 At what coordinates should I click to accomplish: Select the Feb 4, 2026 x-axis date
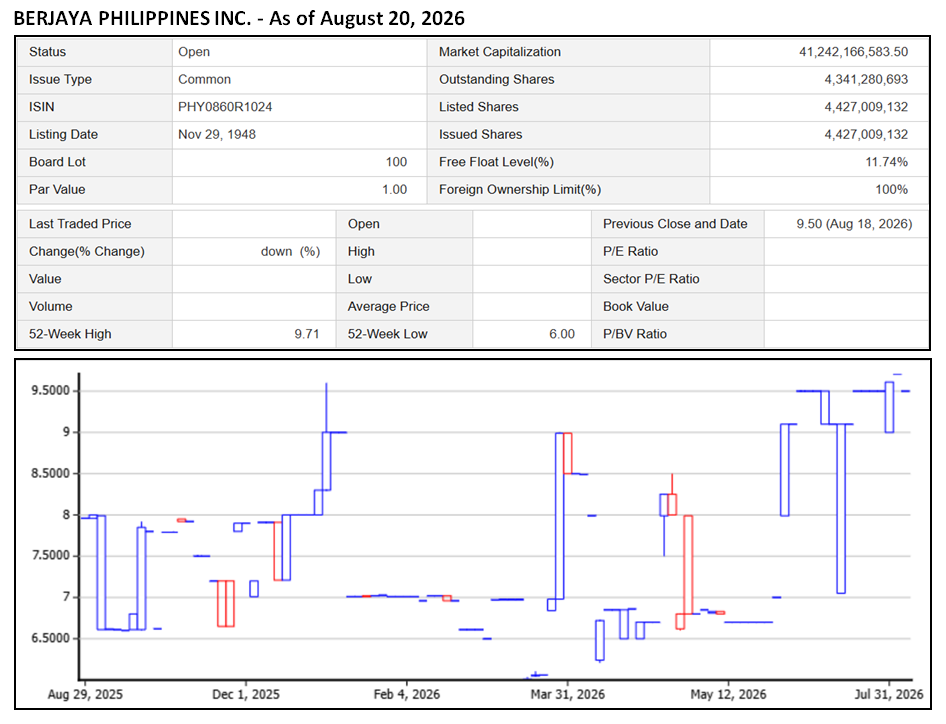tap(407, 694)
